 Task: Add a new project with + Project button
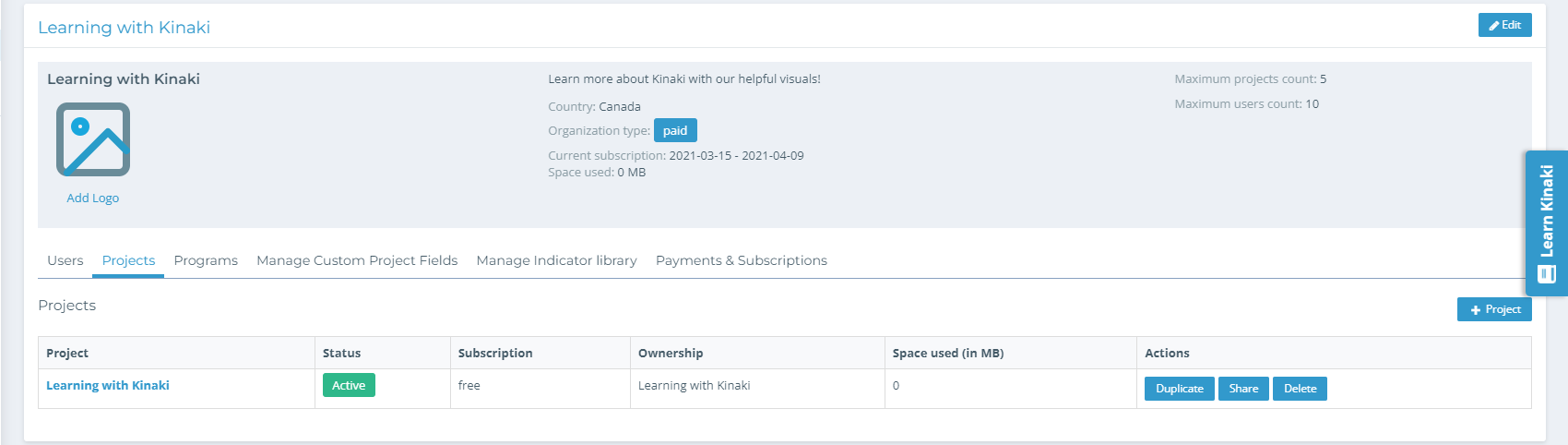tap(1494, 309)
